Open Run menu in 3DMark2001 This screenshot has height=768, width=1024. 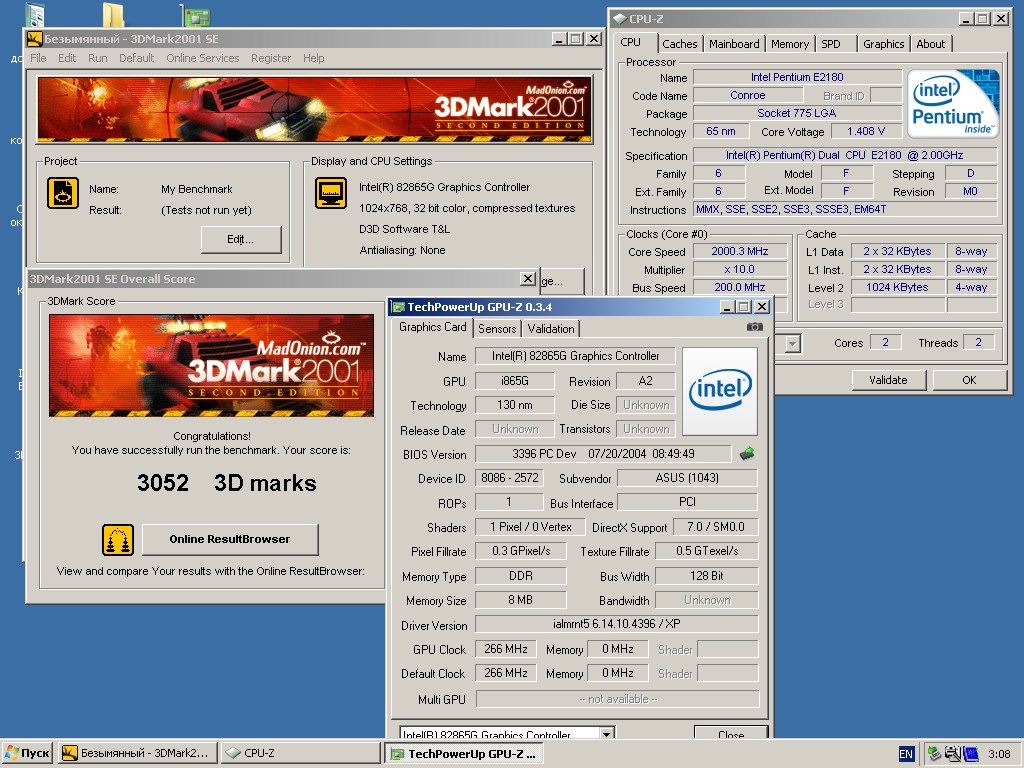[97, 58]
